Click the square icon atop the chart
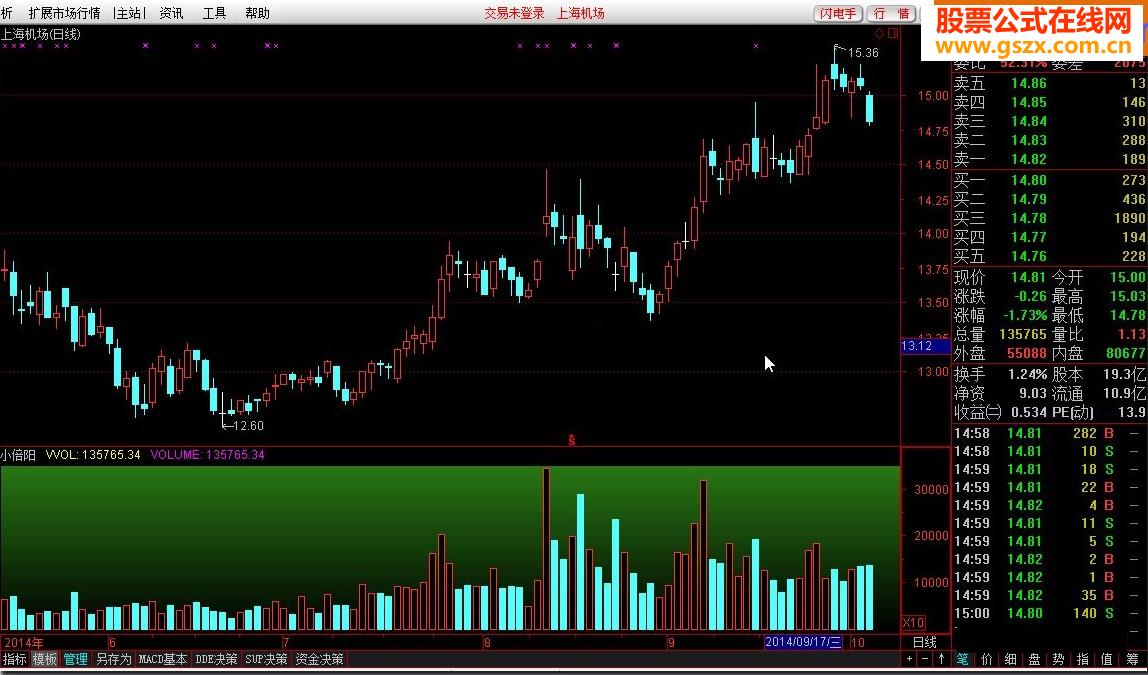Image resolution: width=1148 pixels, height=675 pixels. [x=892, y=34]
